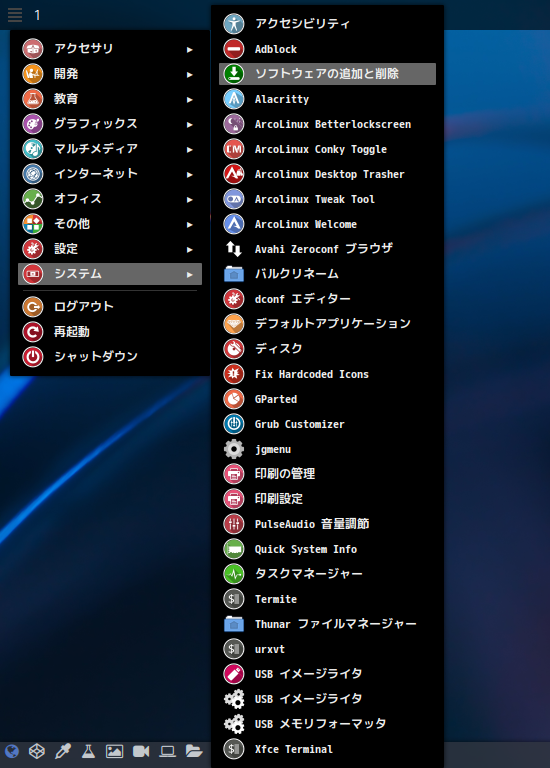Viewport: 550px width, 768px height.
Task: Launch Xfce Terminal entry
Action: (x=327, y=748)
